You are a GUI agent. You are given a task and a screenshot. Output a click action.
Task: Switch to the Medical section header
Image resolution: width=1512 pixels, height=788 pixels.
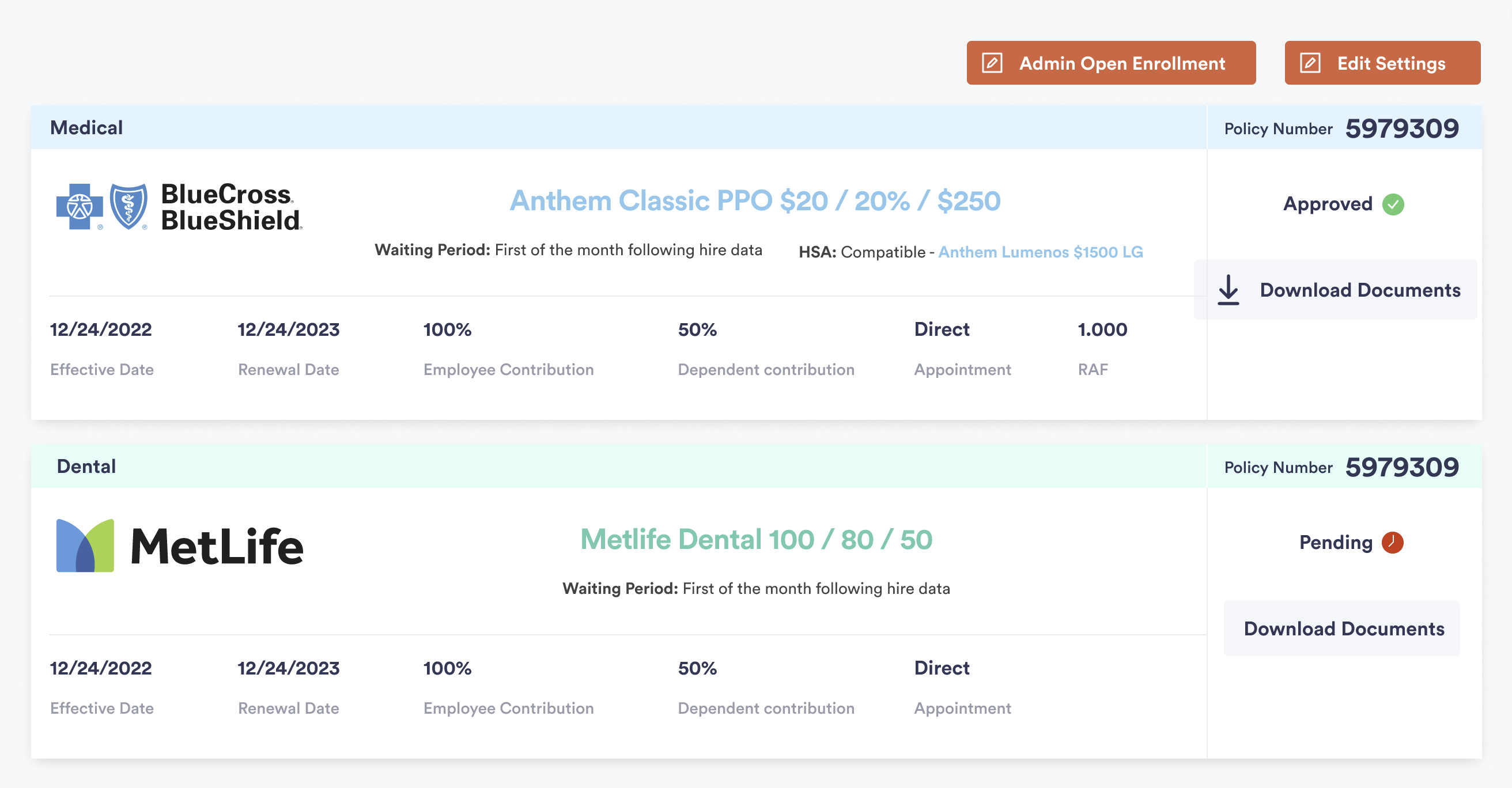(x=86, y=127)
